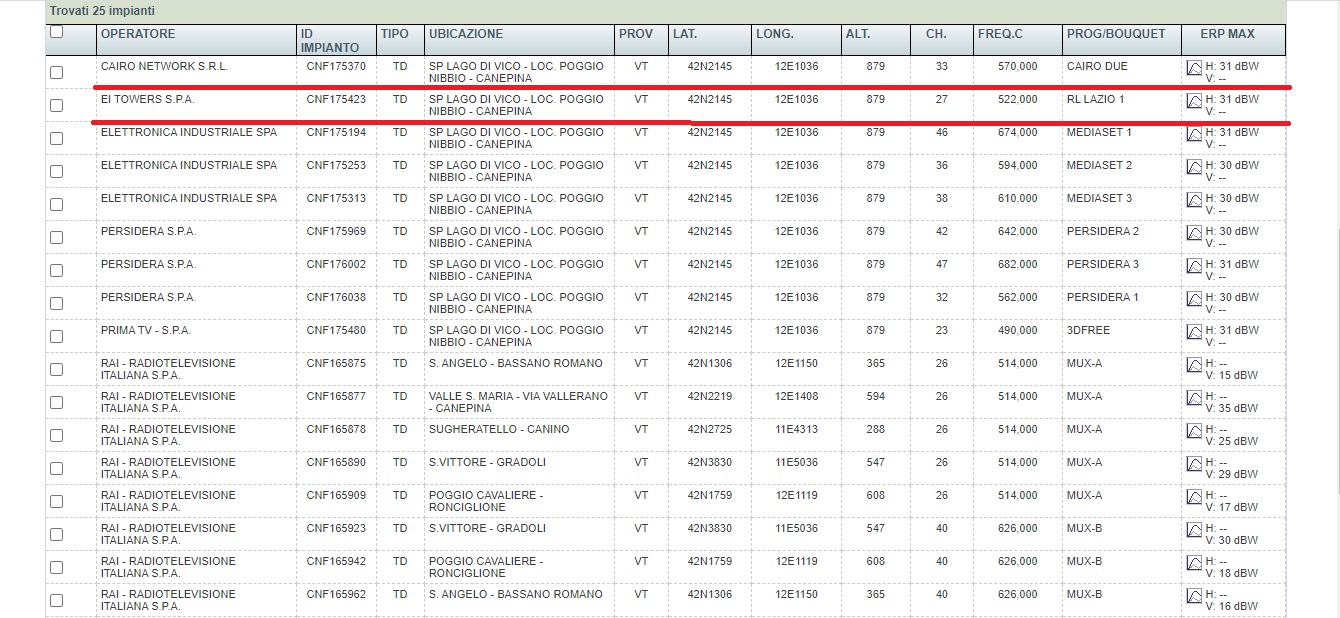This screenshot has height=618, width=1340.
Task: Click the 'V: 29 dBW' ERP value
Action: [x=1232, y=474]
